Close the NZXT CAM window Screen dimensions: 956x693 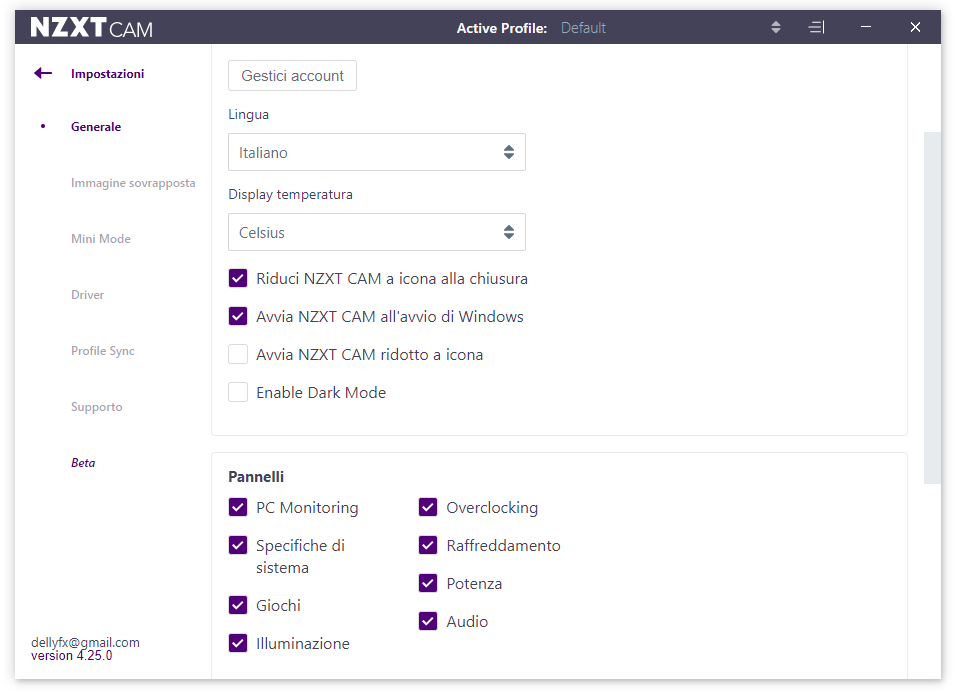915,27
